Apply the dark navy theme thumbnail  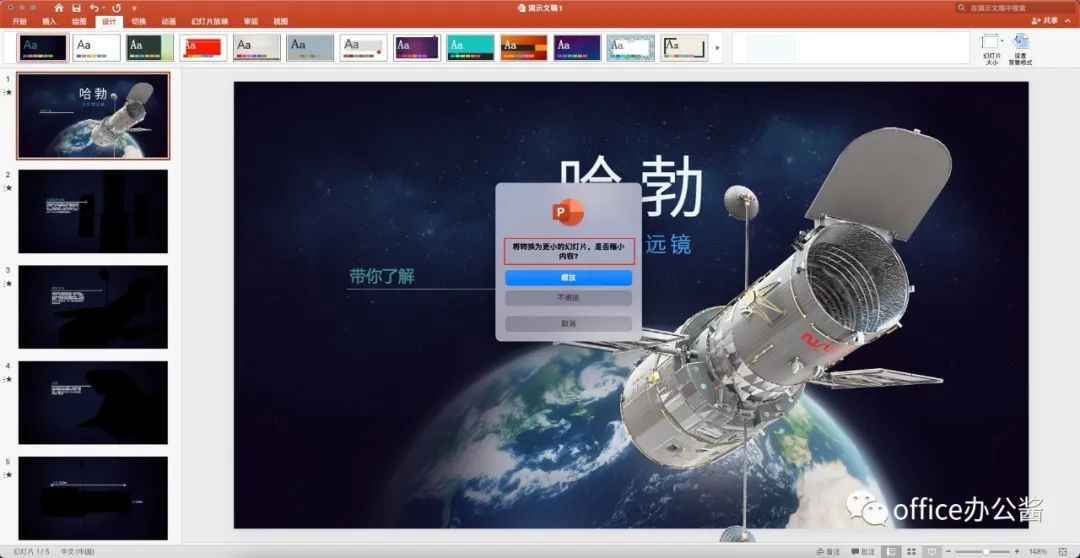[x=43, y=48]
